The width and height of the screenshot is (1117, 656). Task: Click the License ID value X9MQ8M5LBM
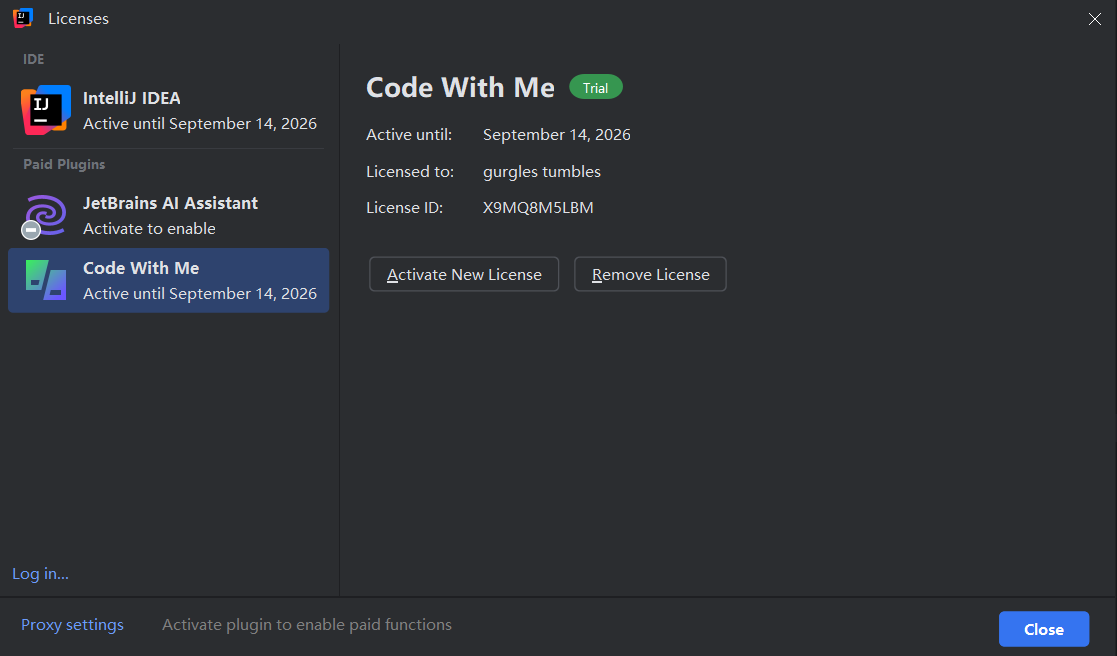point(538,207)
